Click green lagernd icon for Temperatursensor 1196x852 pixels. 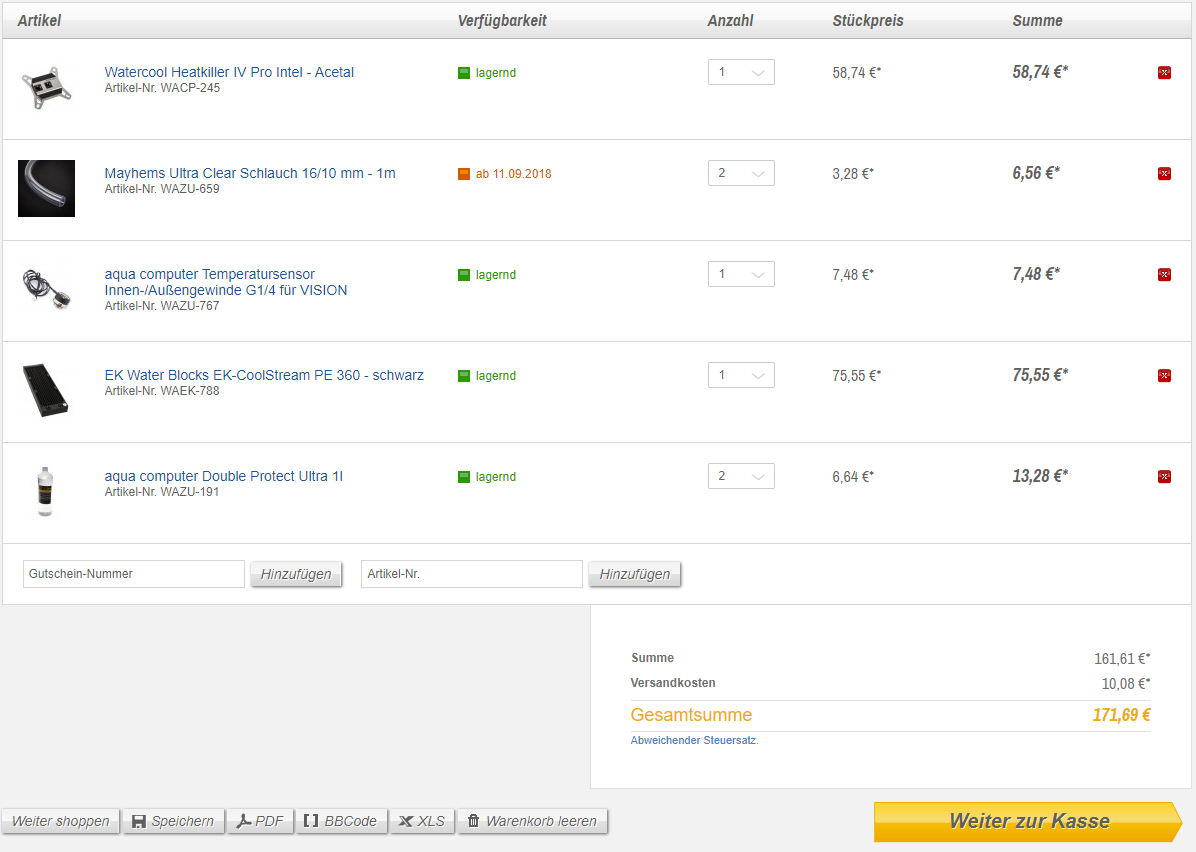point(464,275)
